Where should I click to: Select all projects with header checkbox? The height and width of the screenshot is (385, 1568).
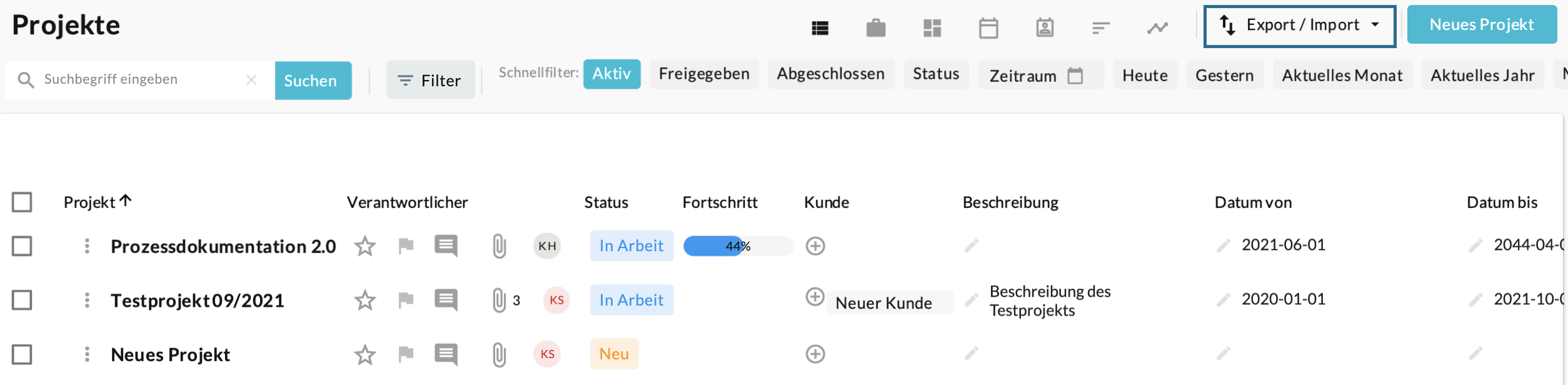[x=22, y=202]
